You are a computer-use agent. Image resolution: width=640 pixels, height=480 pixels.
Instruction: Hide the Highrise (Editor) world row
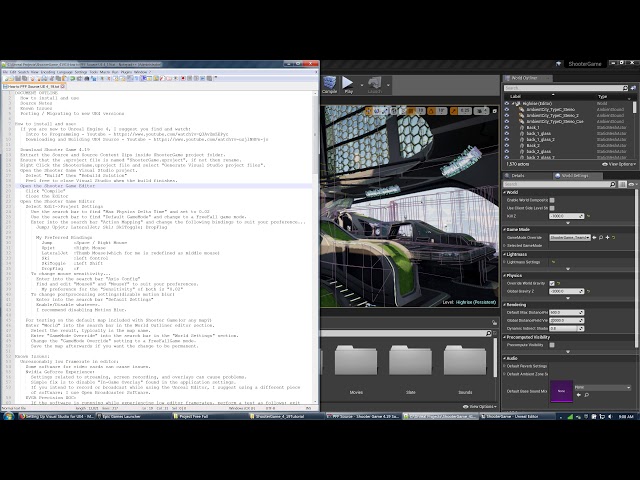coord(507,104)
